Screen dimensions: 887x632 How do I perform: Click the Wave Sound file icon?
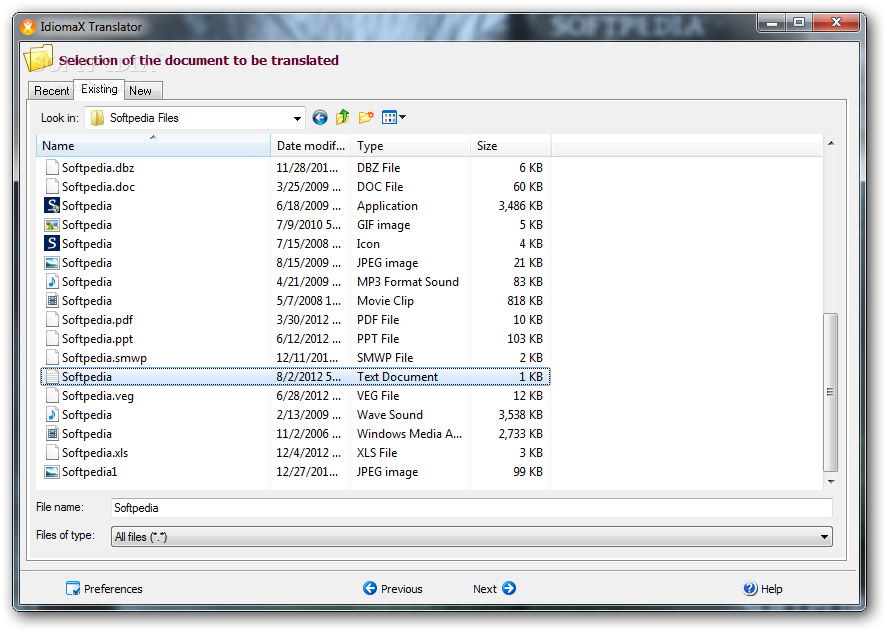tap(52, 415)
